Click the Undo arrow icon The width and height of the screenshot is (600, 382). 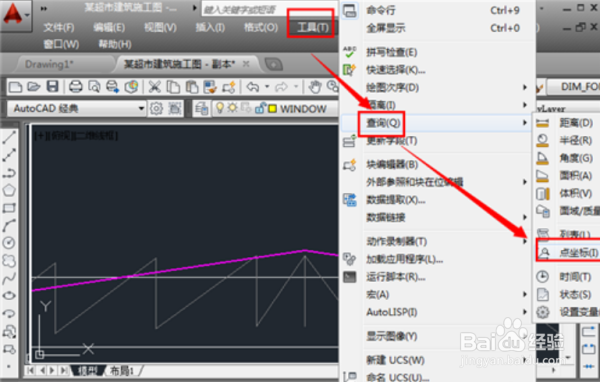coord(253,87)
